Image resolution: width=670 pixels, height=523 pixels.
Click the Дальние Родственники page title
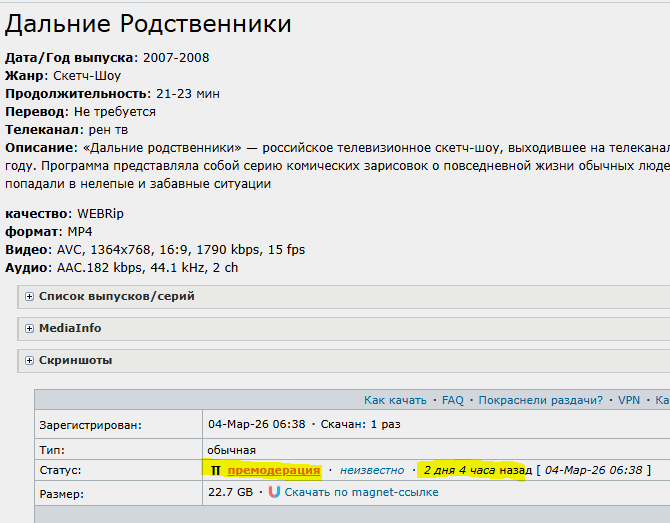pyautogui.click(x=149, y=23)
